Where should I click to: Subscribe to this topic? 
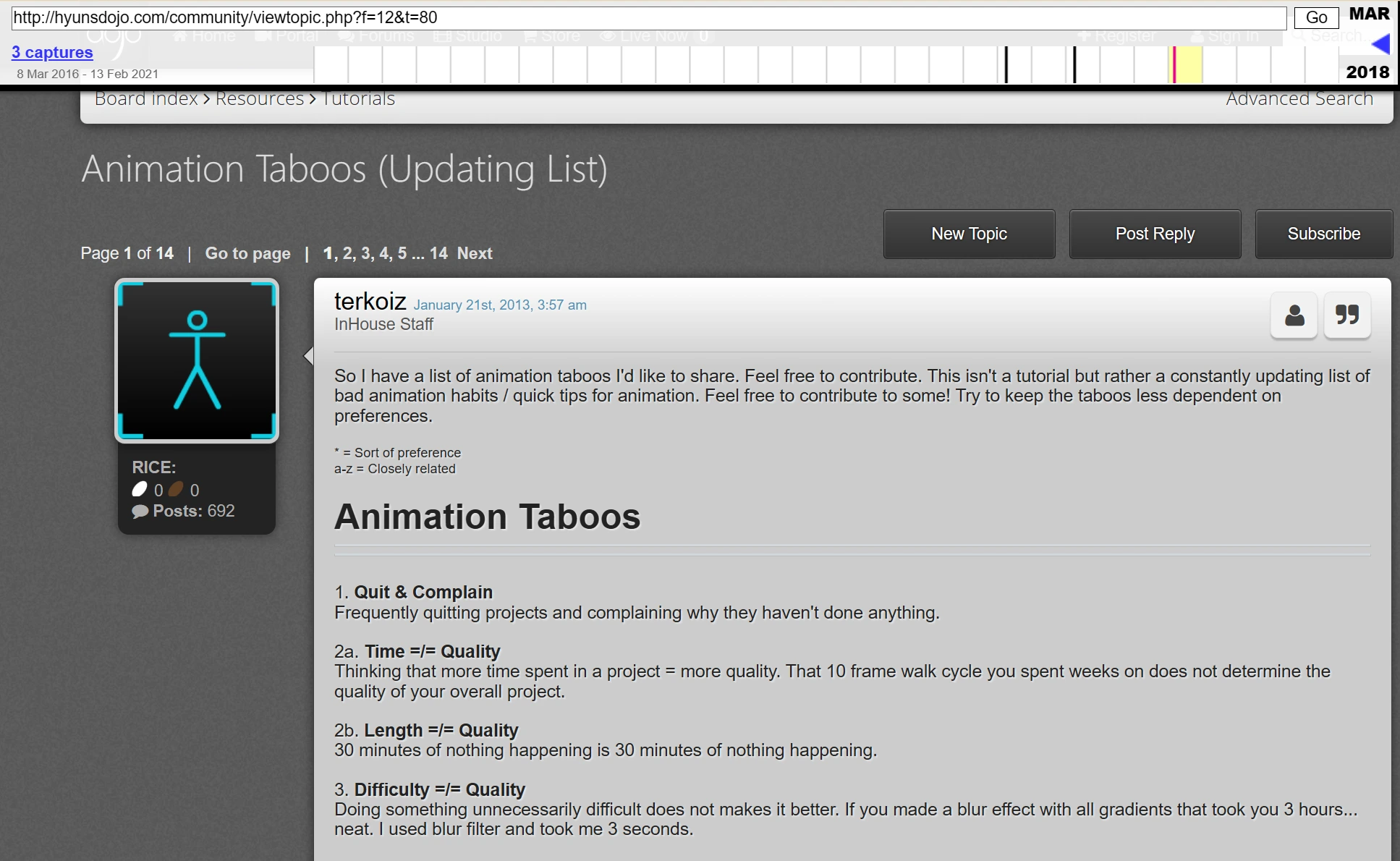coord(1323,234)
